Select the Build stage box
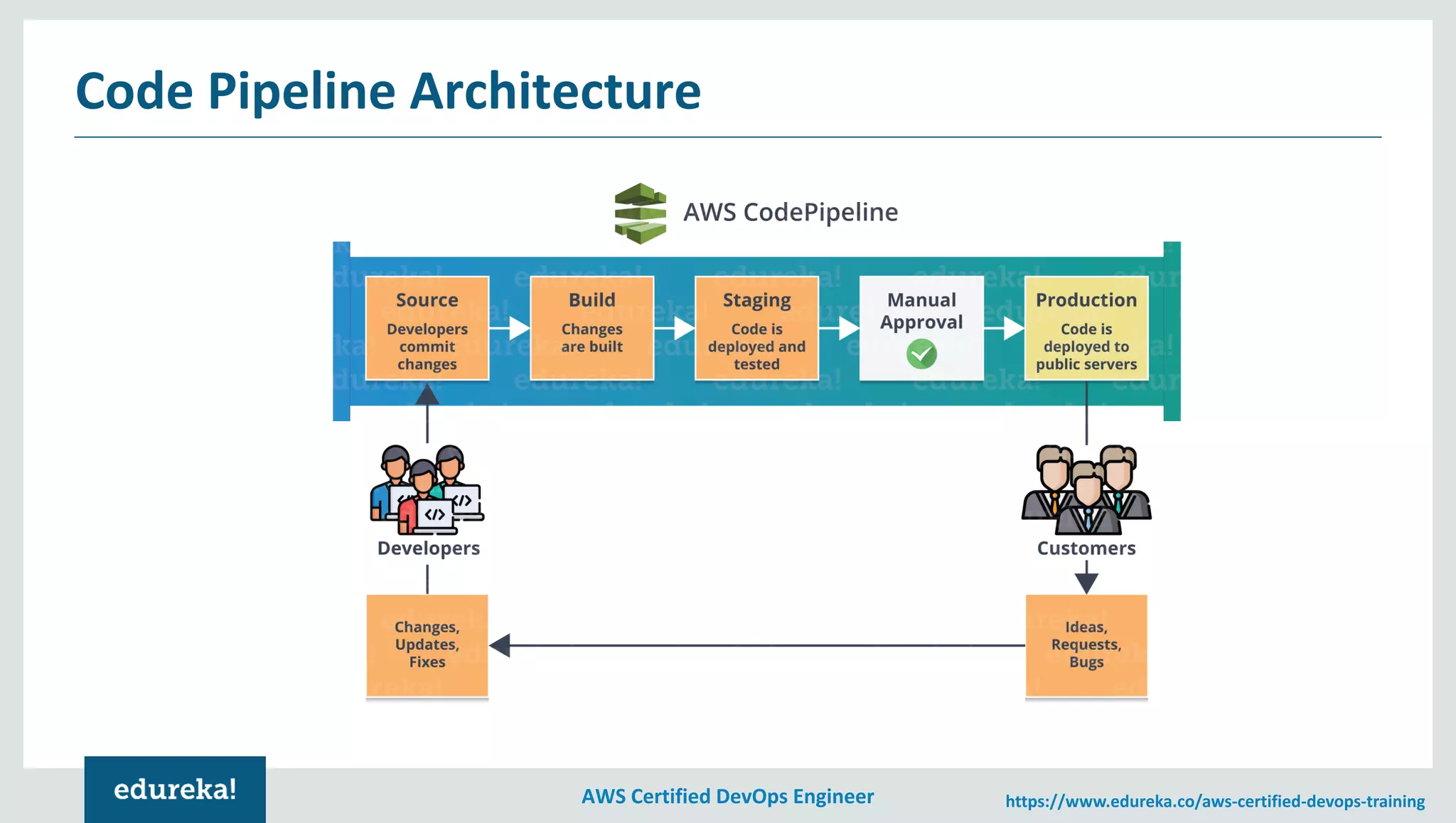Viewport: 1456px width, 823px height. point(592,328)
